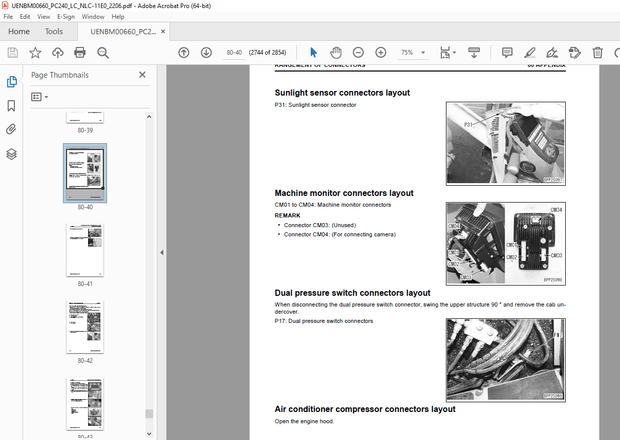Add a comment with sticky note icon
This screenshot has width=620, height=440.
tap(507, 52)
